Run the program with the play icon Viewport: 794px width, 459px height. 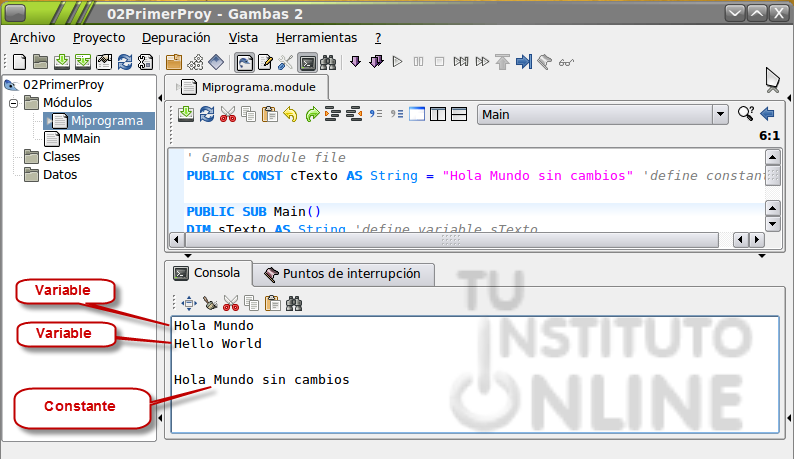398,62
